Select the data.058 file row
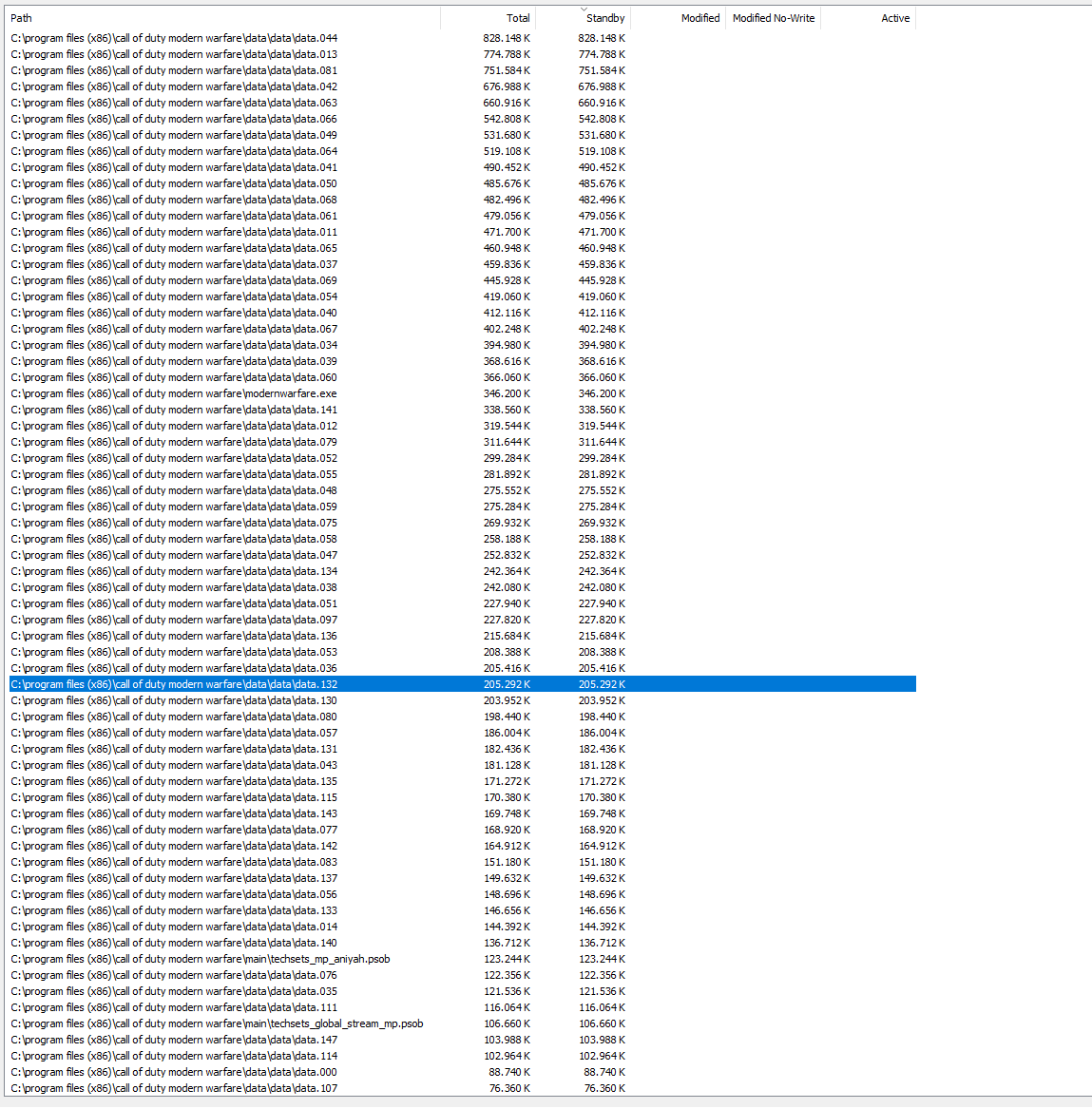This screenshot has height=1109, width=1092. 463,539
